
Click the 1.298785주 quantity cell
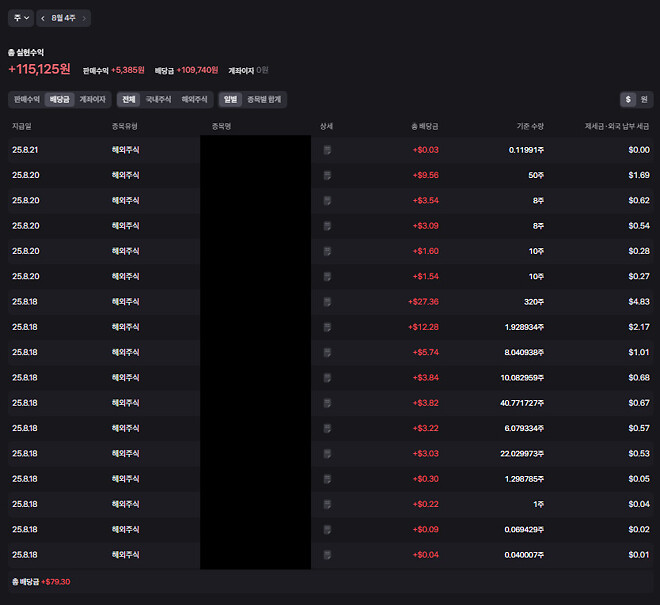[524, 479]
